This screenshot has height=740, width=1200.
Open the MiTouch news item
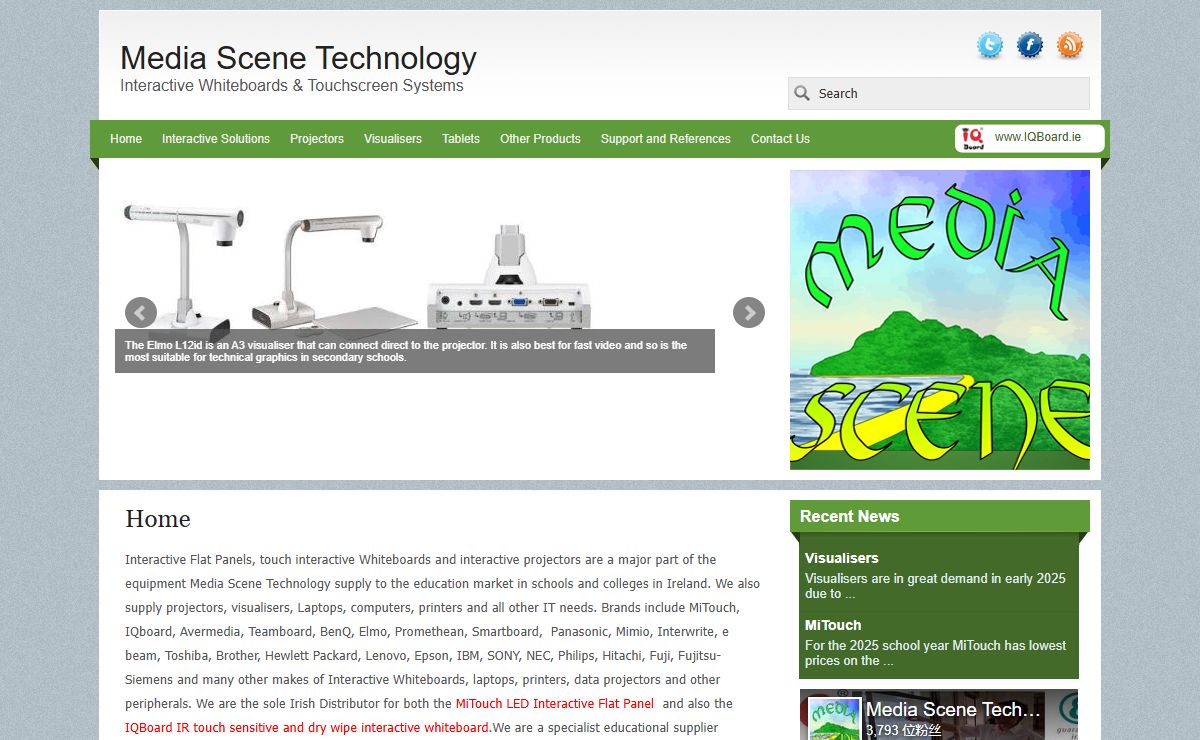833,625
